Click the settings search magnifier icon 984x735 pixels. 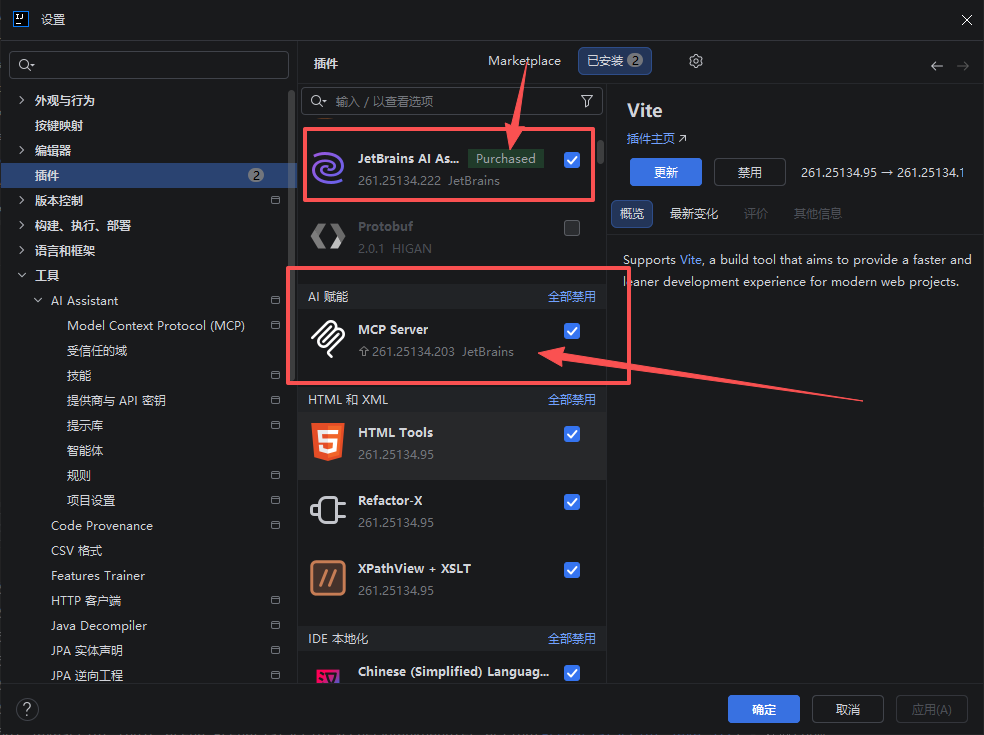[26, 65]
